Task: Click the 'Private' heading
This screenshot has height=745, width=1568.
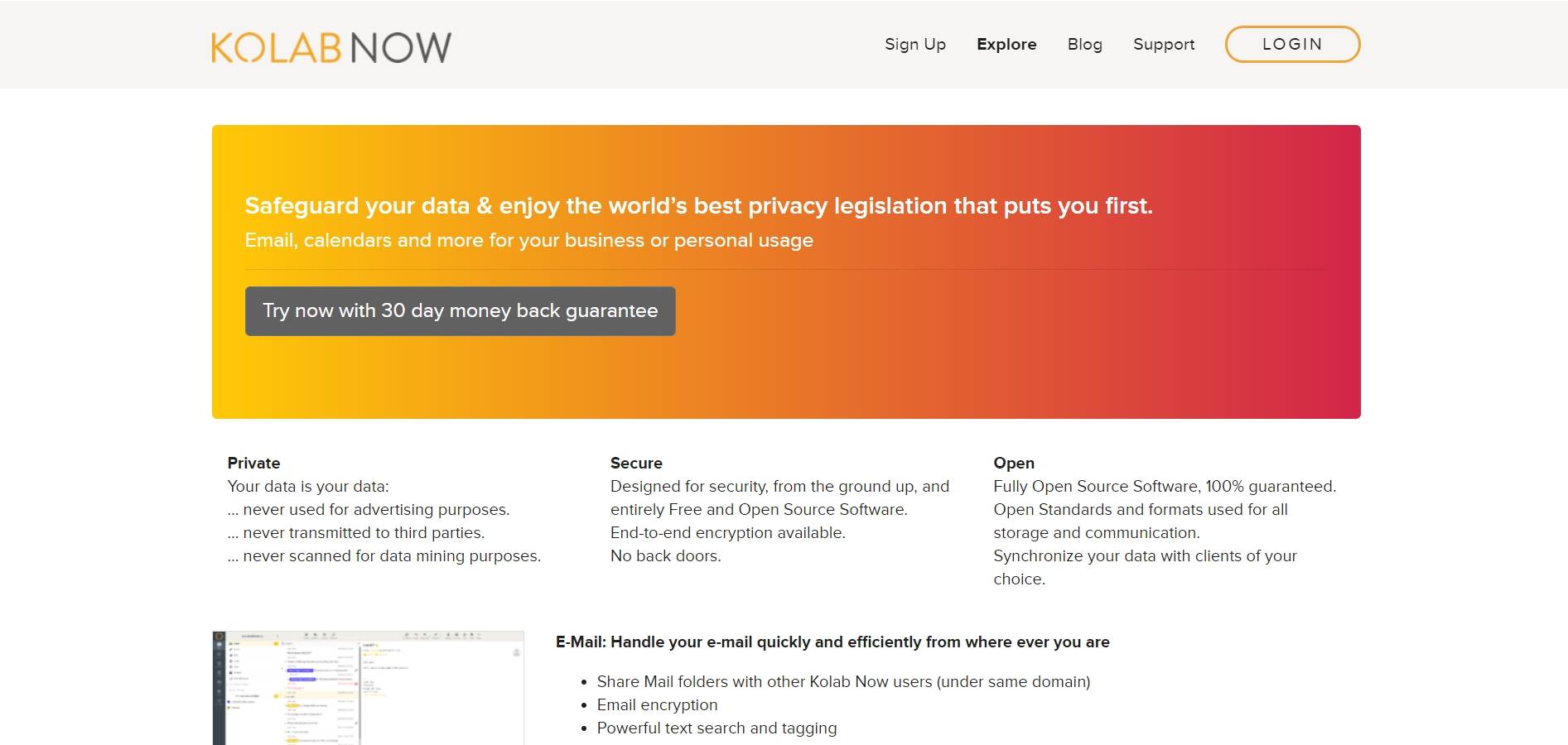Action: click(x=253, y=463)
